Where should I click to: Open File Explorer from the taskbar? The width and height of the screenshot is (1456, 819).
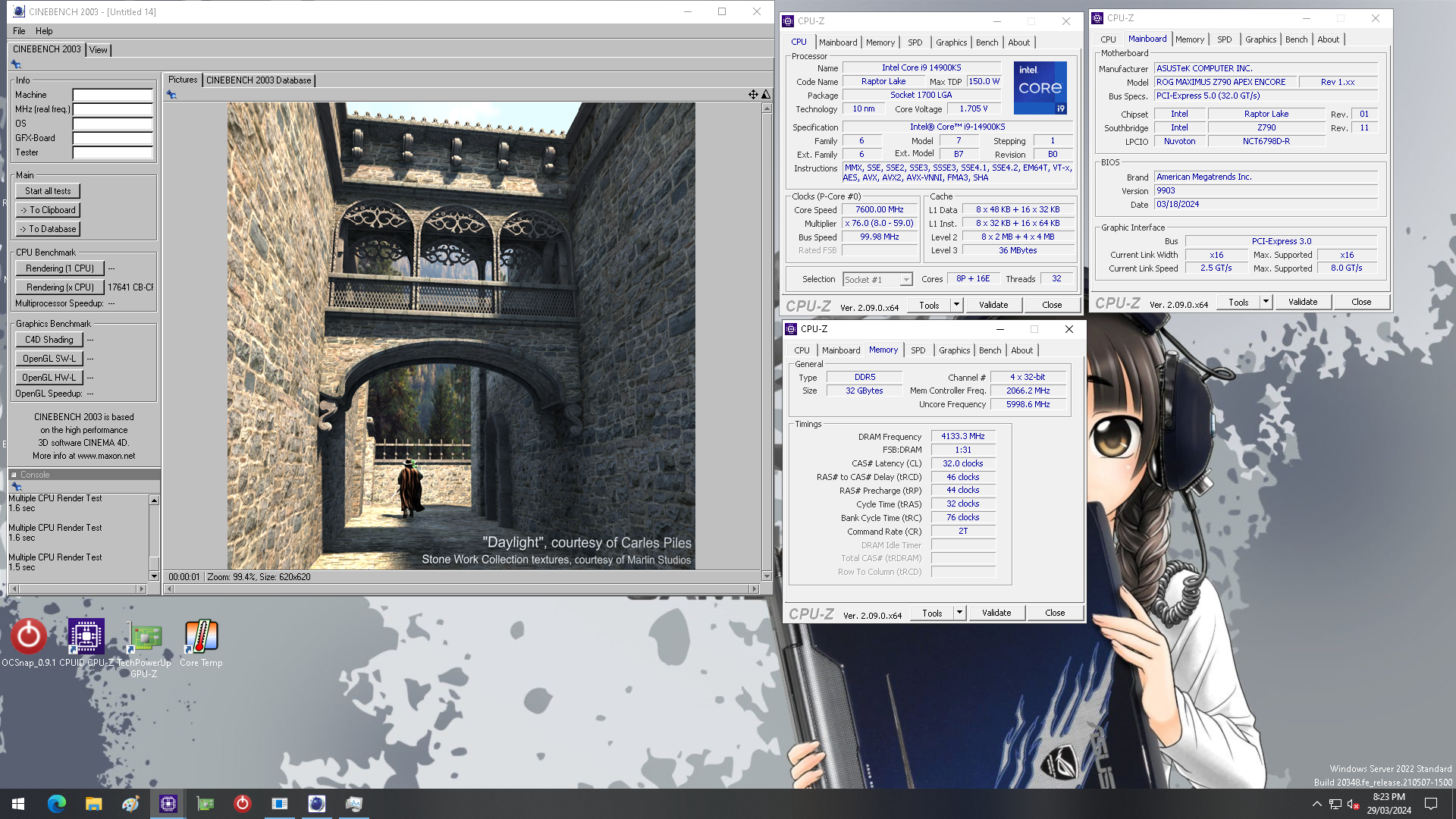click(93, 804)
